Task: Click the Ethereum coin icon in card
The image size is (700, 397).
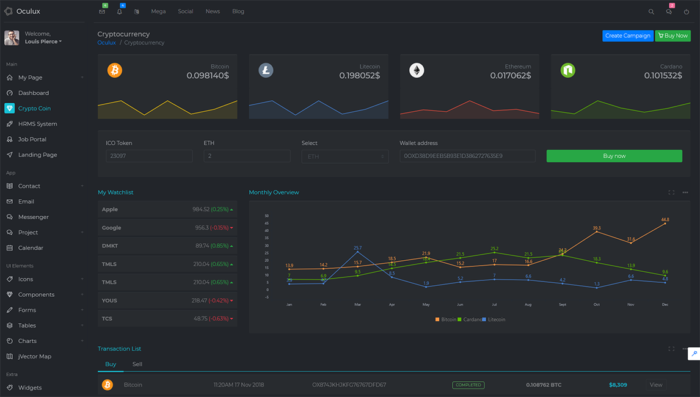Action: point(417,70)
